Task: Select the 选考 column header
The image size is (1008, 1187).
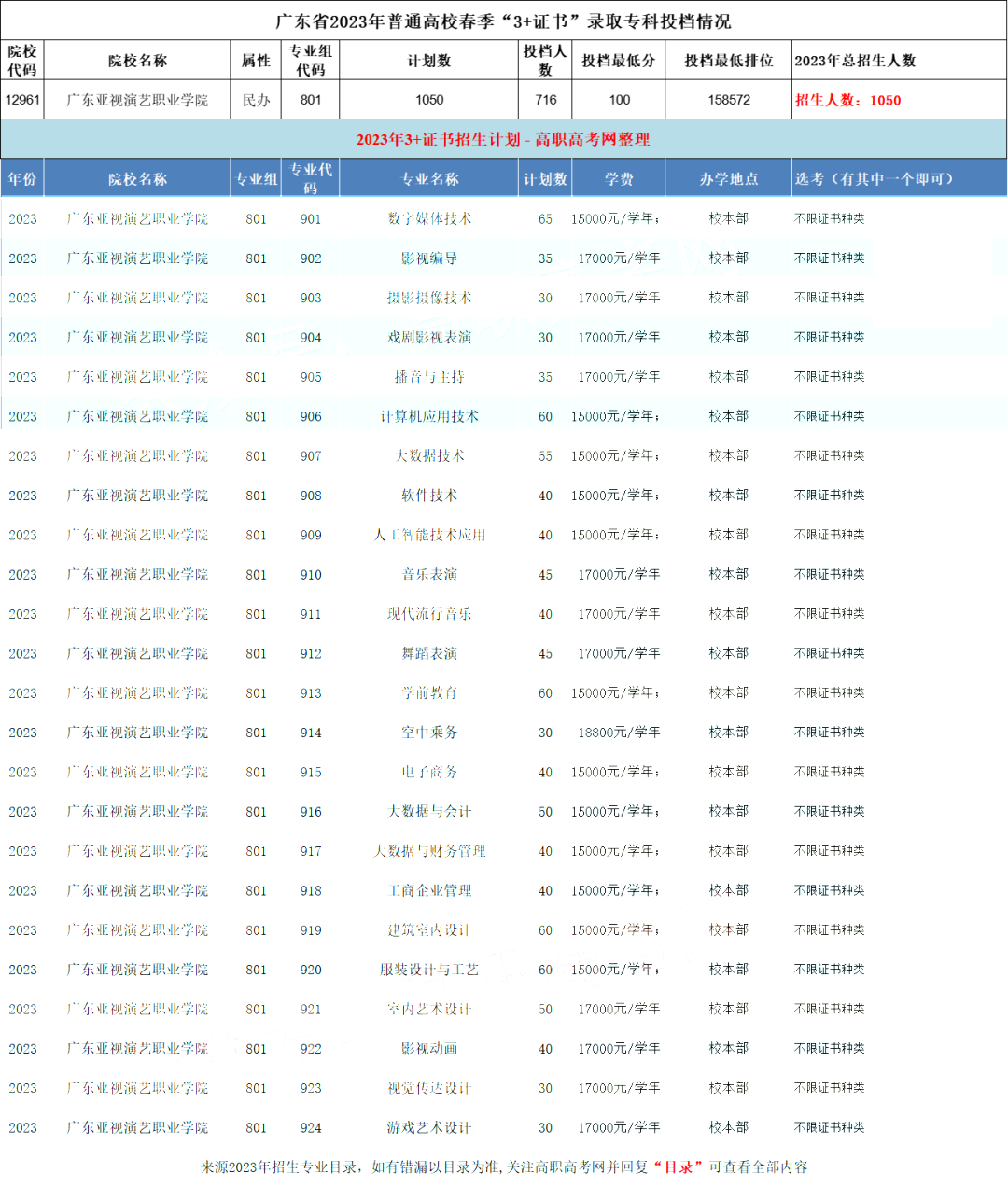Action: (874, 178)
